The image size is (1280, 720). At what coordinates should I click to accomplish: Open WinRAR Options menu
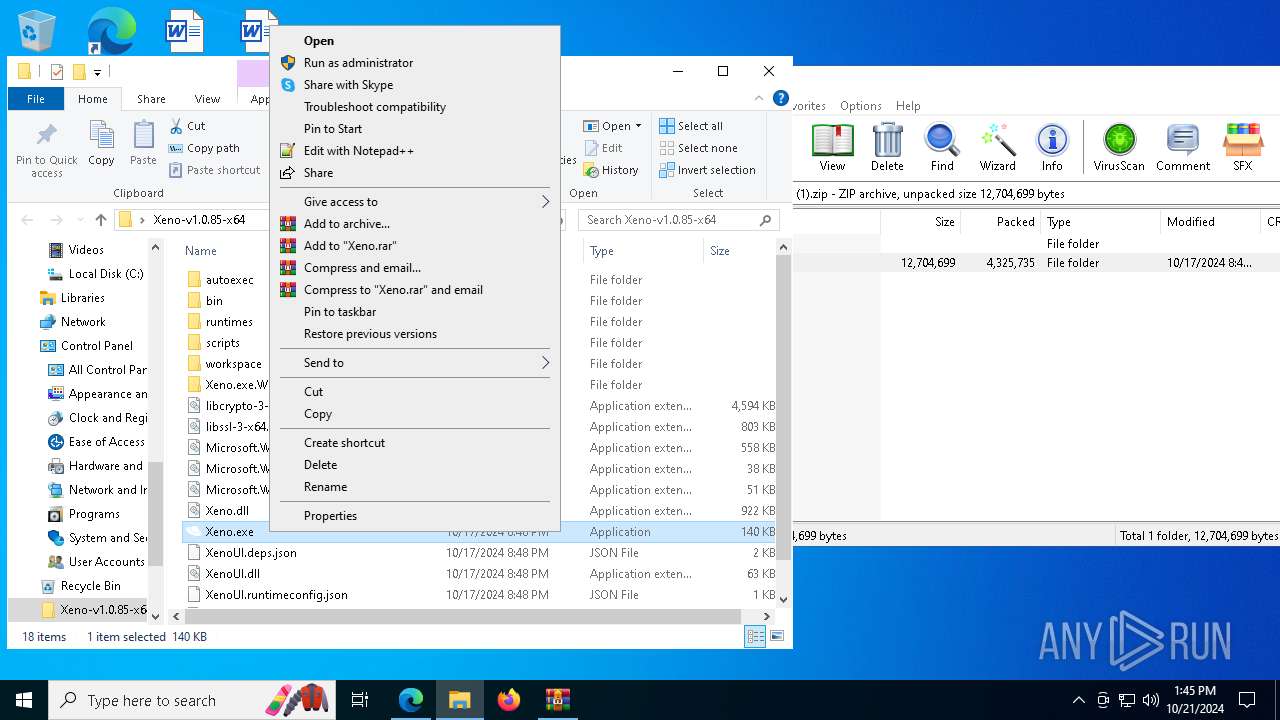tap(861, 106)
